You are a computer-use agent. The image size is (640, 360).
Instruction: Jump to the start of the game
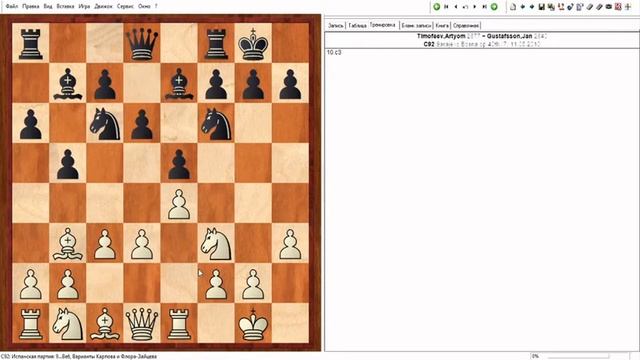coord(446,7)
